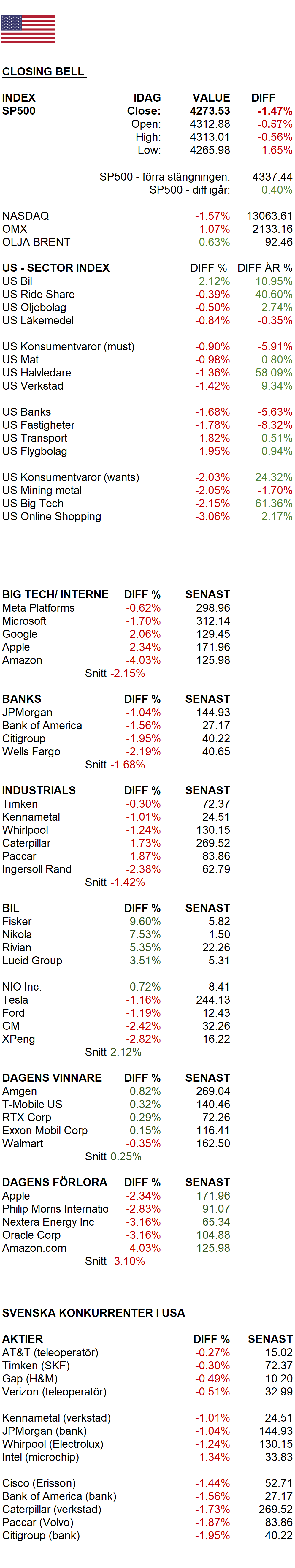Viewport: 295px width, 1568px height.
Task: Select the Meta Platforms row
Action: pyautogui.click(x=116, y=608)
